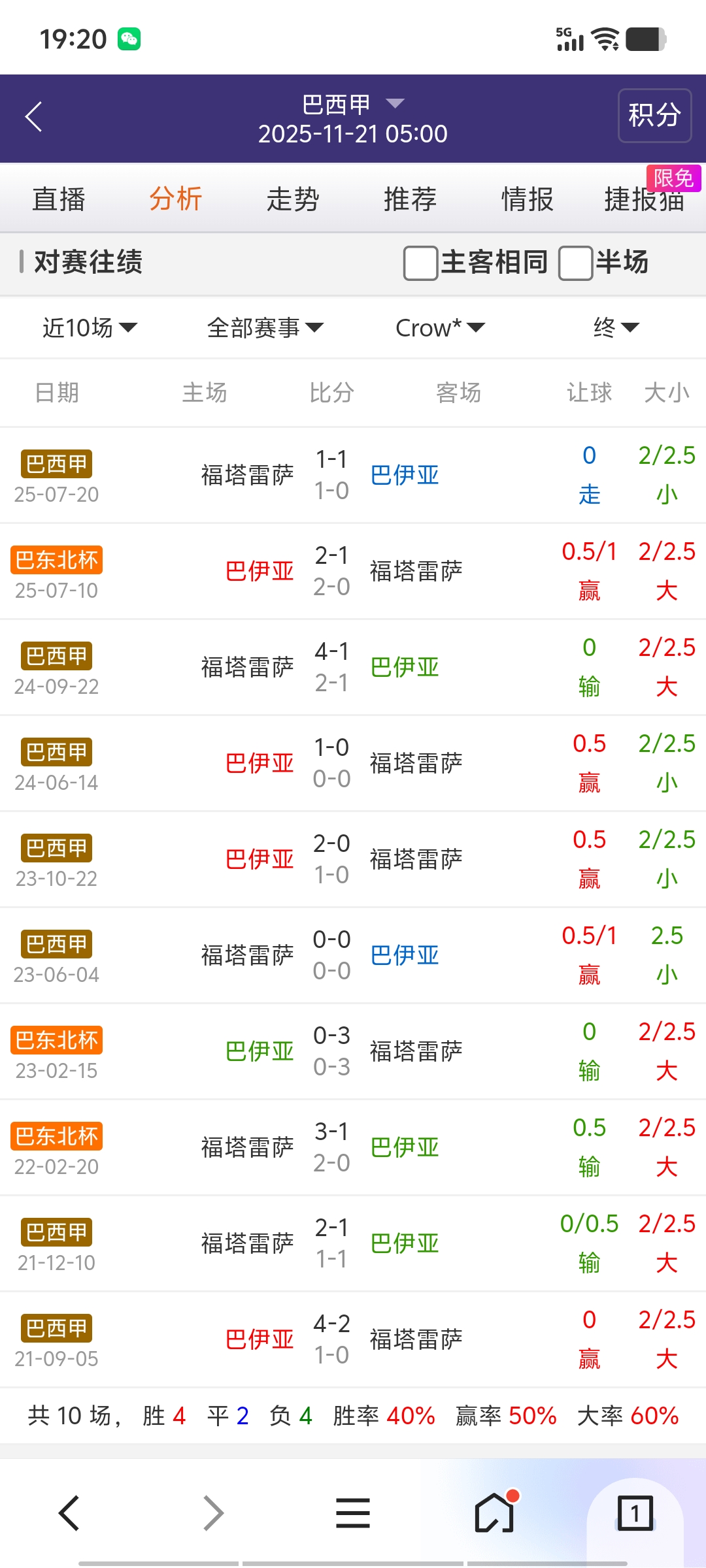
Task: Open the 终 odds type dropdown
Action: click(615, 327)
